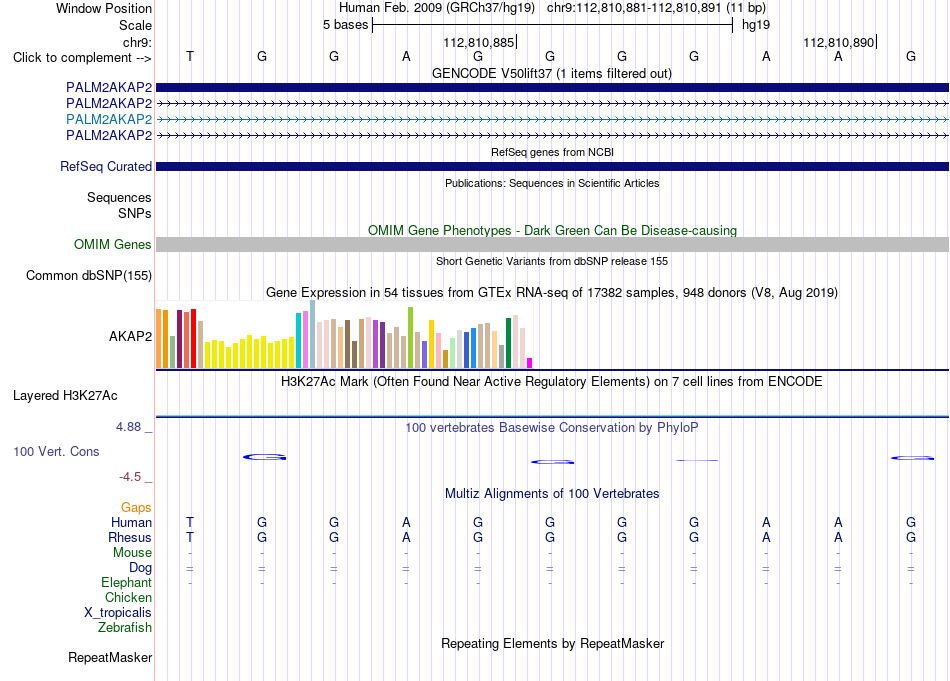Image resolution: width=950 pixels, height=681 pixels.
Task: Click the '5 bases' scale bar label
Action: click(x=345, y=25)
